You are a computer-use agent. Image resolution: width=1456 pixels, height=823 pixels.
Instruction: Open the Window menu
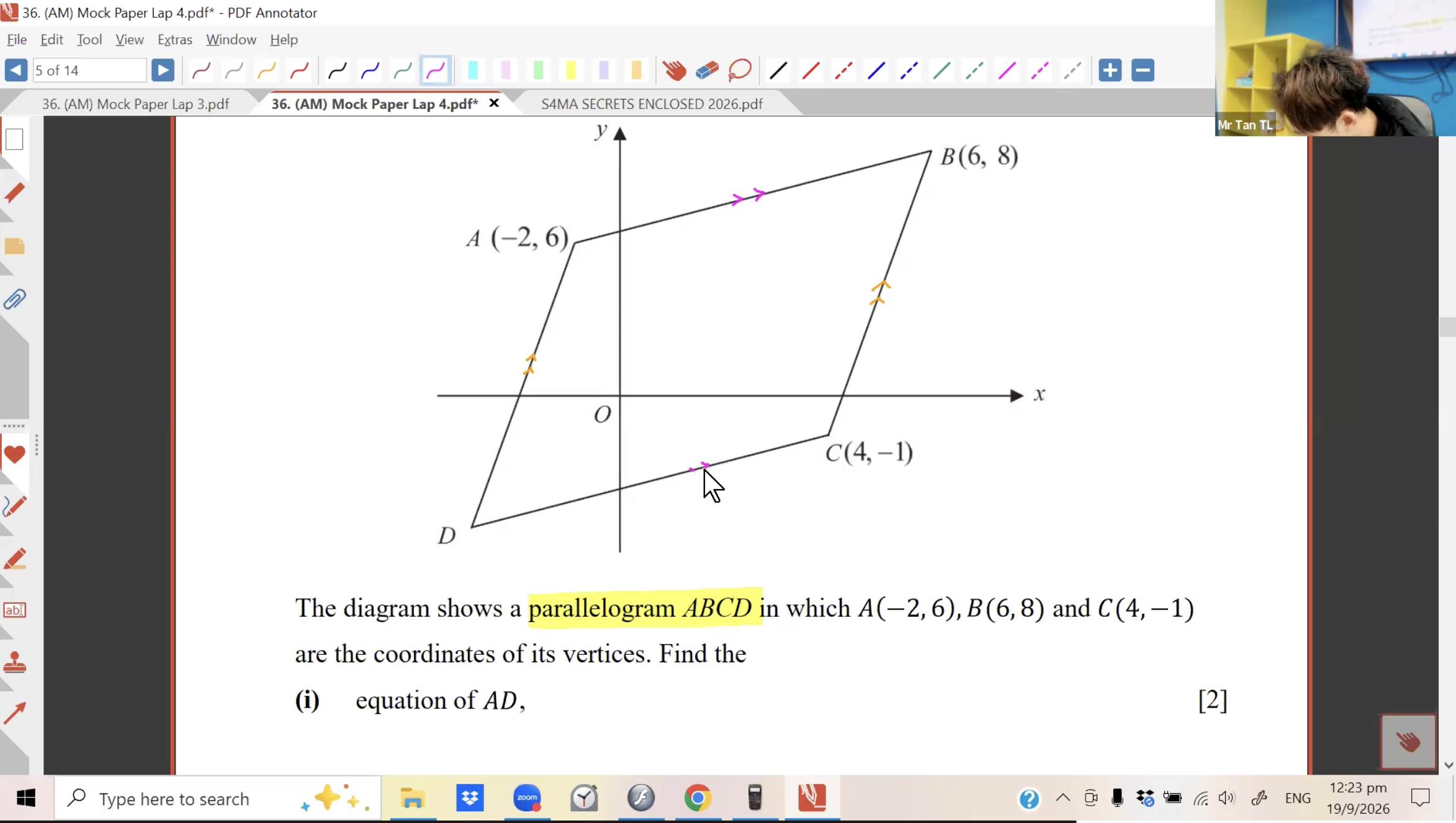[x=231, y=39]
